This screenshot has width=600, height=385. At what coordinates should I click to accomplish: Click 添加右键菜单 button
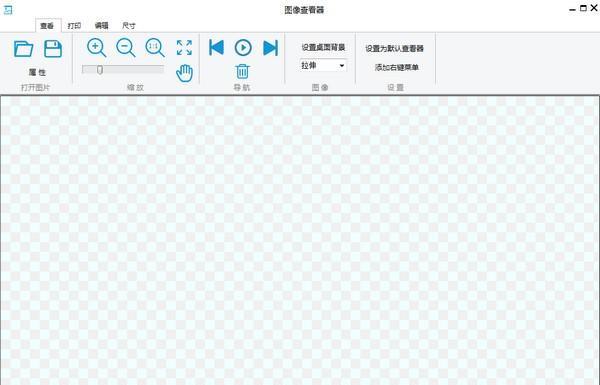(396, 67)
